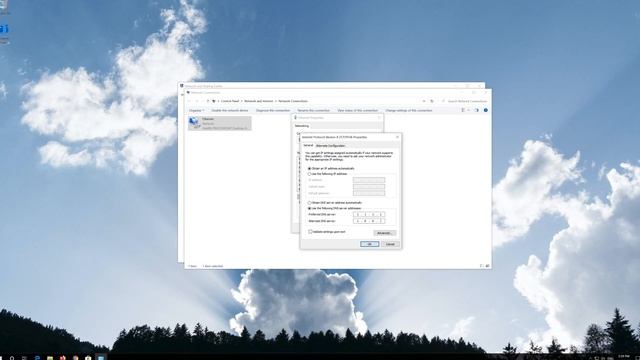Enable 'Validate settings upon exit' checkbox
640x360 pixels.
click(311, 231)
